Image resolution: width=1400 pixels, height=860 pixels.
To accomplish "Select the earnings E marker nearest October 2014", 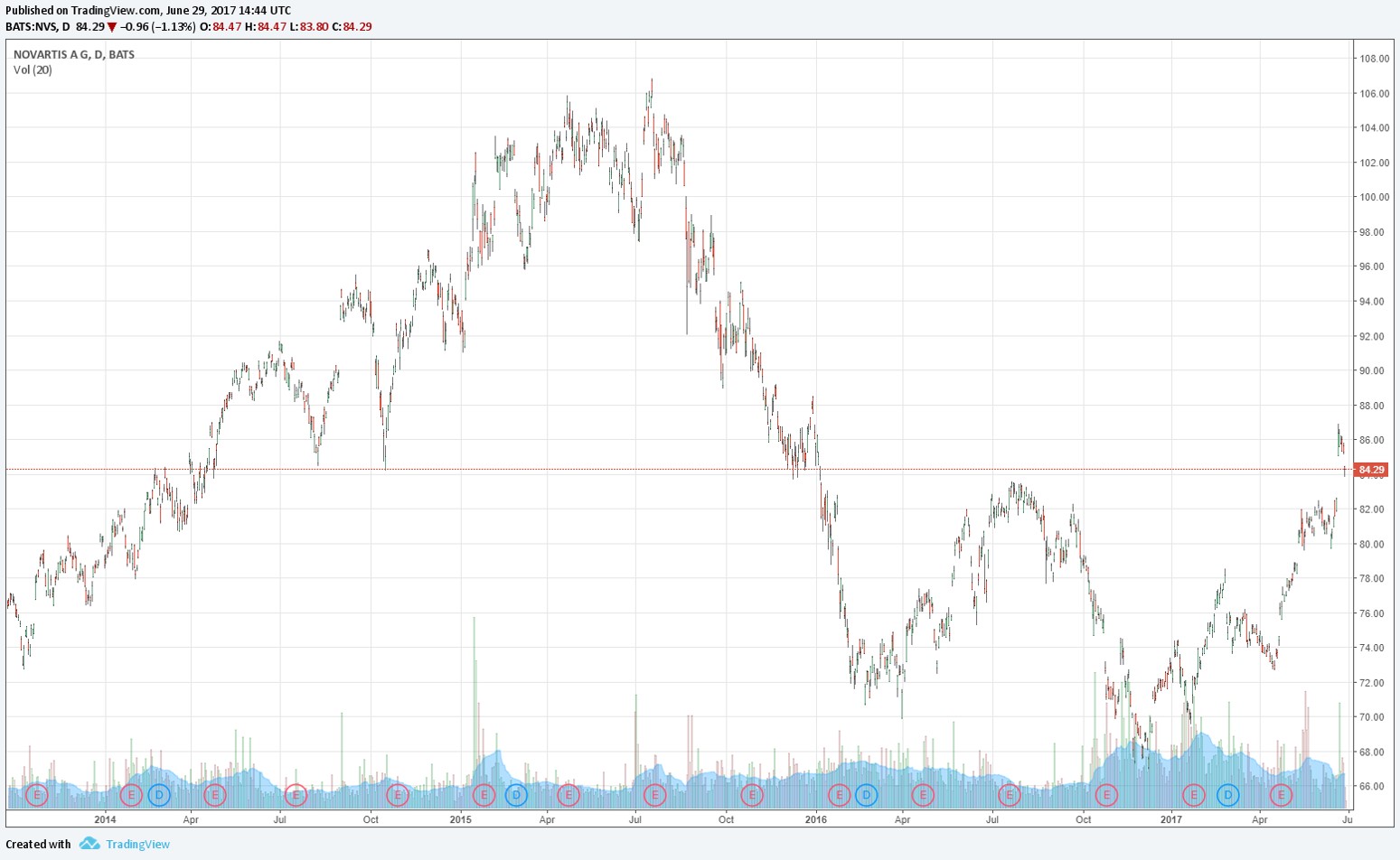I will pyautogui.click(x=397, y=795).
